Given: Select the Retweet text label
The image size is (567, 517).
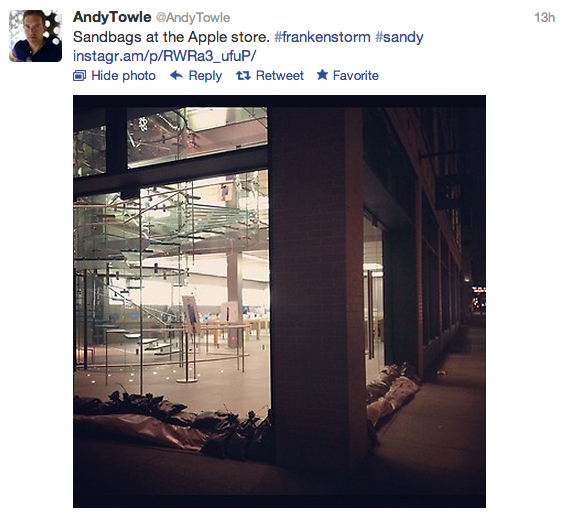Looking at the screenshot, I should [280, 76].
